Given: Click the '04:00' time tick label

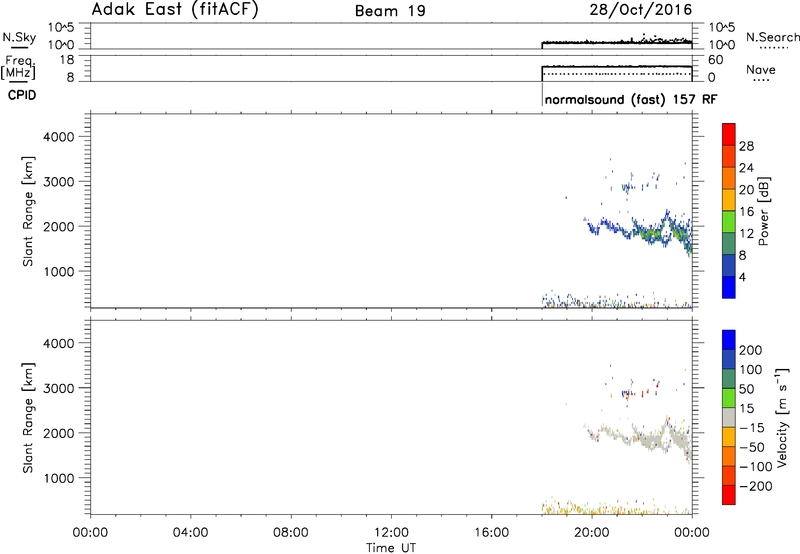Looking at the screenshot, I should pos(191,533).
